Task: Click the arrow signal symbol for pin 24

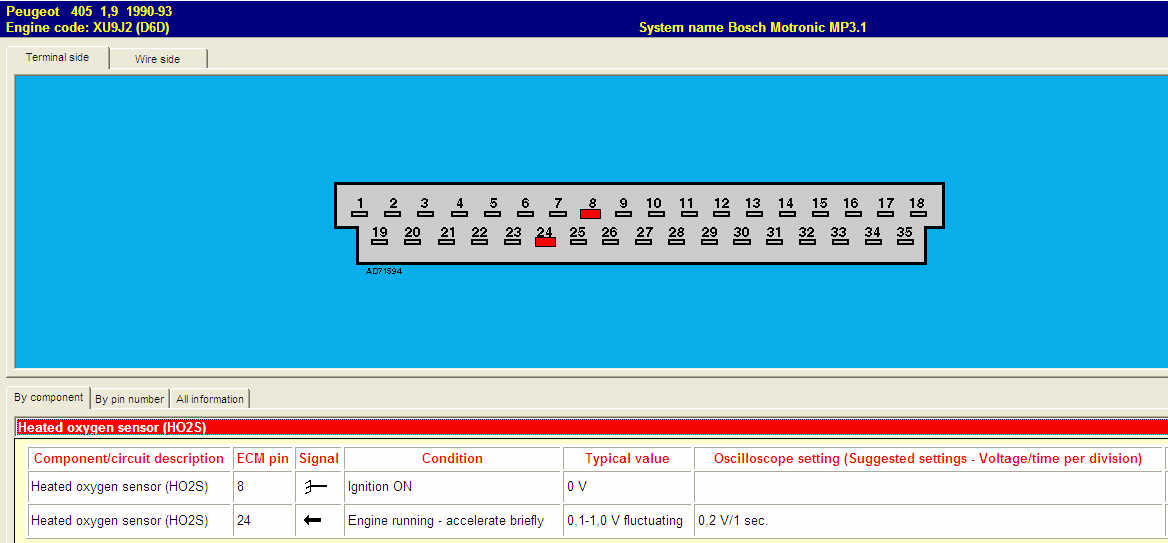Action: tap(313, 520)
